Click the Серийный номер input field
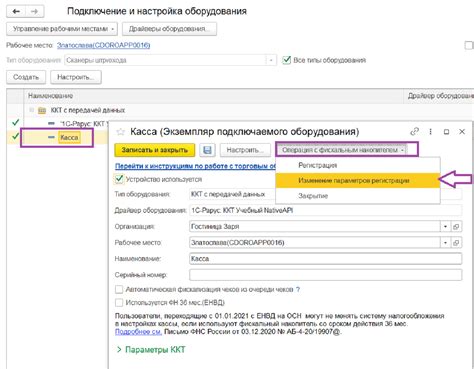The height and width of the screenshot is (369, 474). coord(325,275)
